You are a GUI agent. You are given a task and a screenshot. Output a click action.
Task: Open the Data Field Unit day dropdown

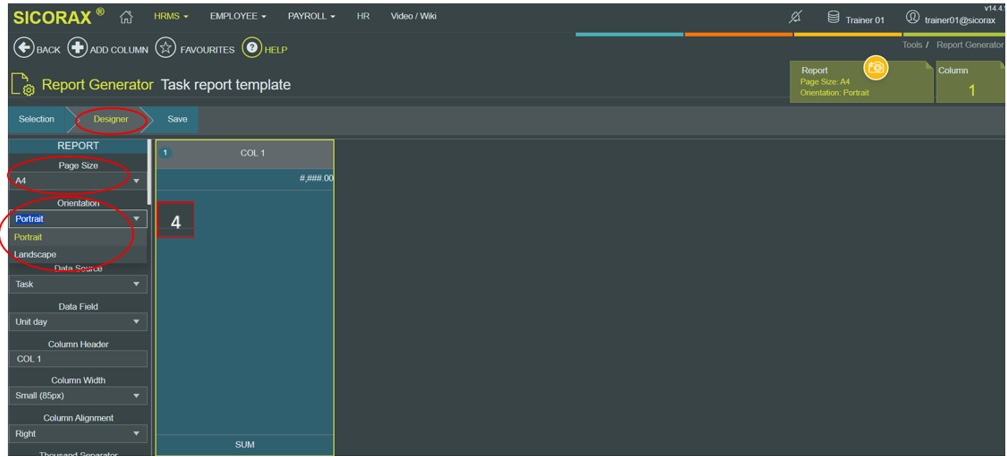pos(78,322)
